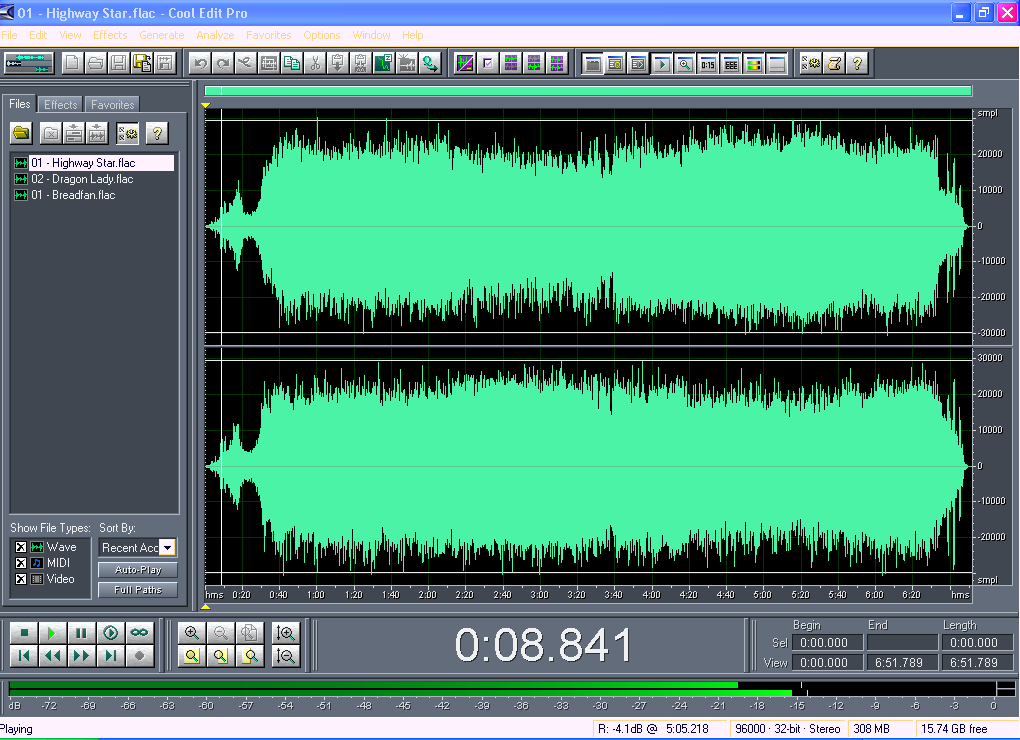Viewport: 1020px width, 740px height.
Task: Open file icon in Files panel
Action: (21, 133)
